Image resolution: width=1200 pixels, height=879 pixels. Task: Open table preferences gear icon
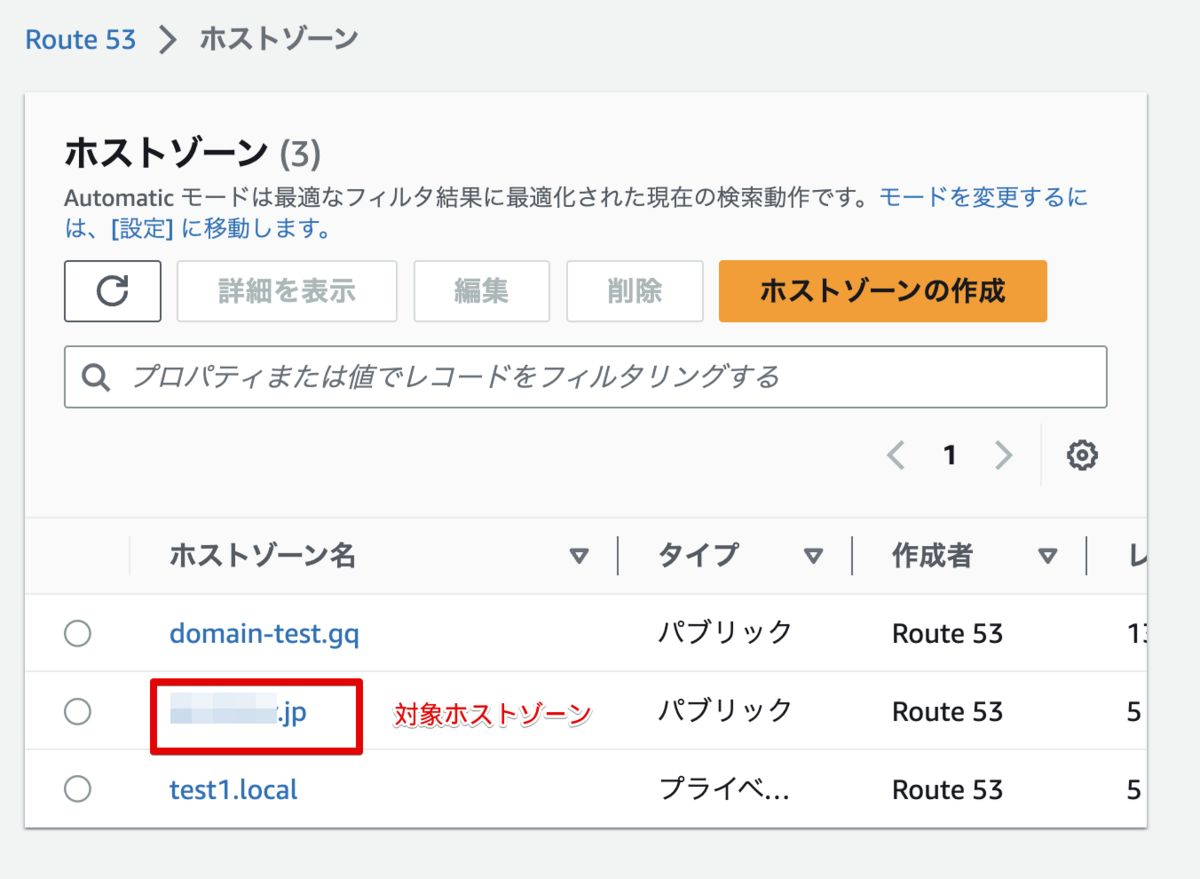[1082, 456]
